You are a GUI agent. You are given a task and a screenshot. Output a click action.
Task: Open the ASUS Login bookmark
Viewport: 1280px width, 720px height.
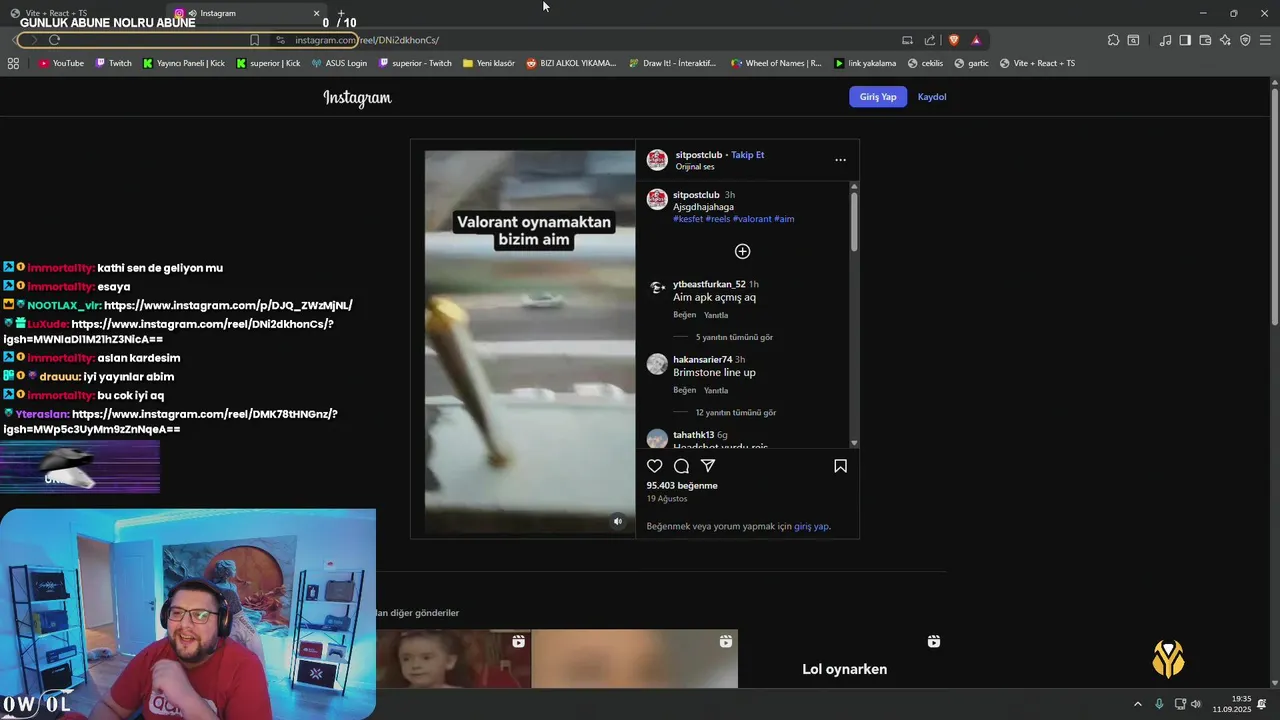coord(339,63)
